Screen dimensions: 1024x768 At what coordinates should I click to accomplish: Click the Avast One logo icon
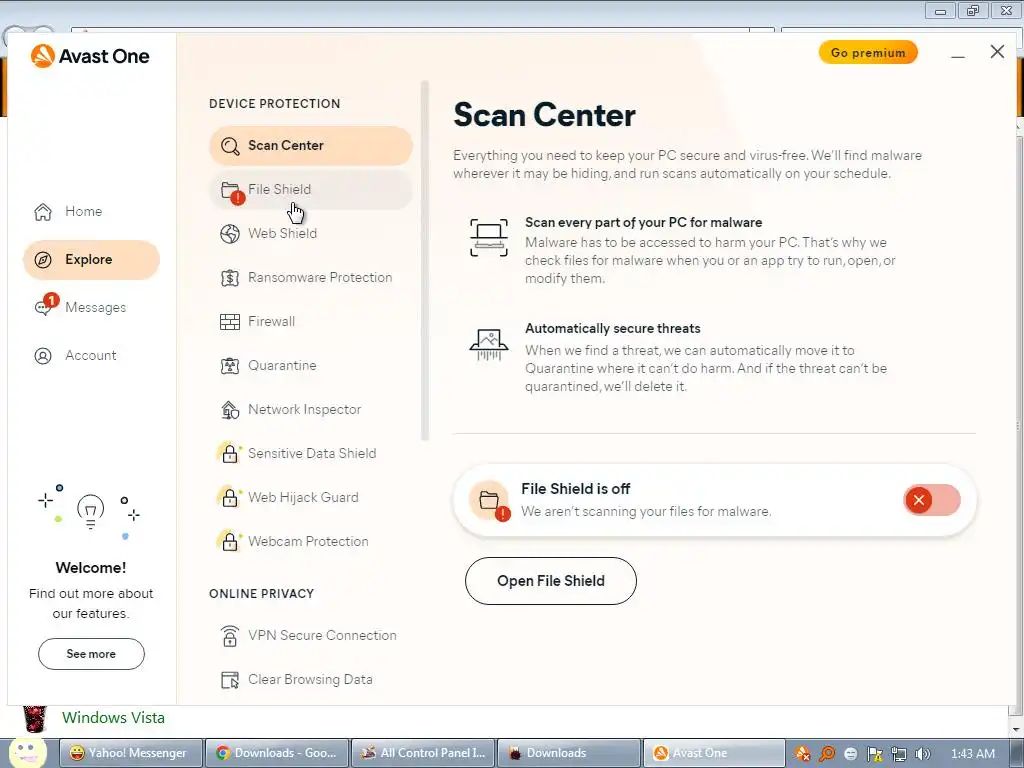pos(42,56)
